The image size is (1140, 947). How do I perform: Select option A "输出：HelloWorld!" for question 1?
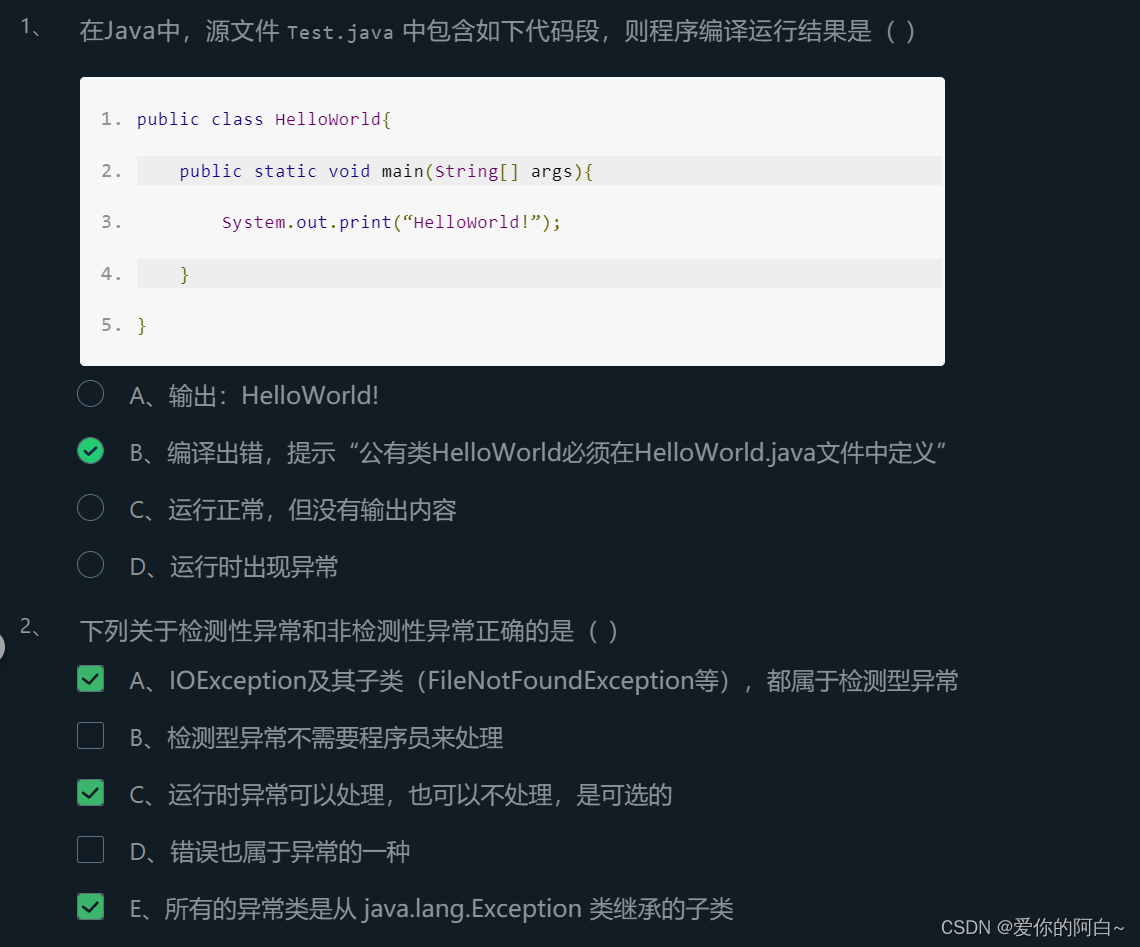pyautogui.click(x=90, y=394)
